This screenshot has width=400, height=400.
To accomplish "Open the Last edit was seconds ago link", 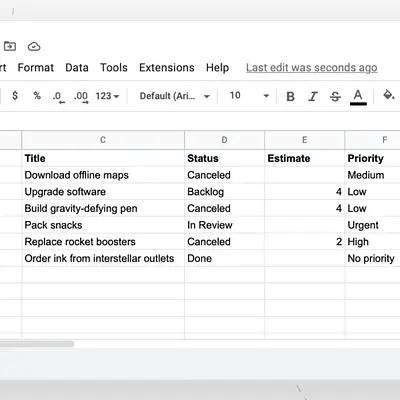I will (x=312, y=68).
